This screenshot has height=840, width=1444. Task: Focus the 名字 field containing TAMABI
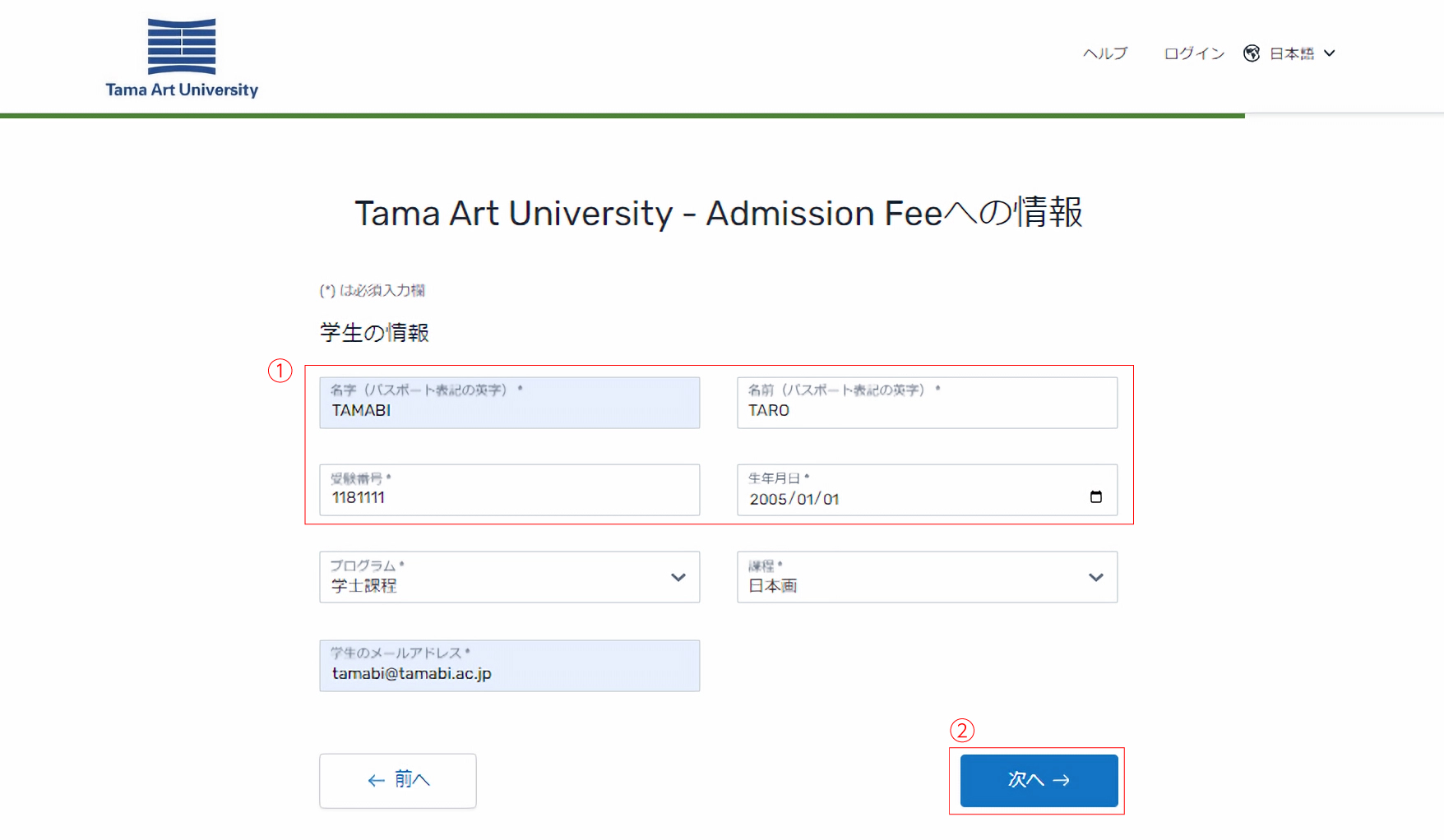[509, 403]
